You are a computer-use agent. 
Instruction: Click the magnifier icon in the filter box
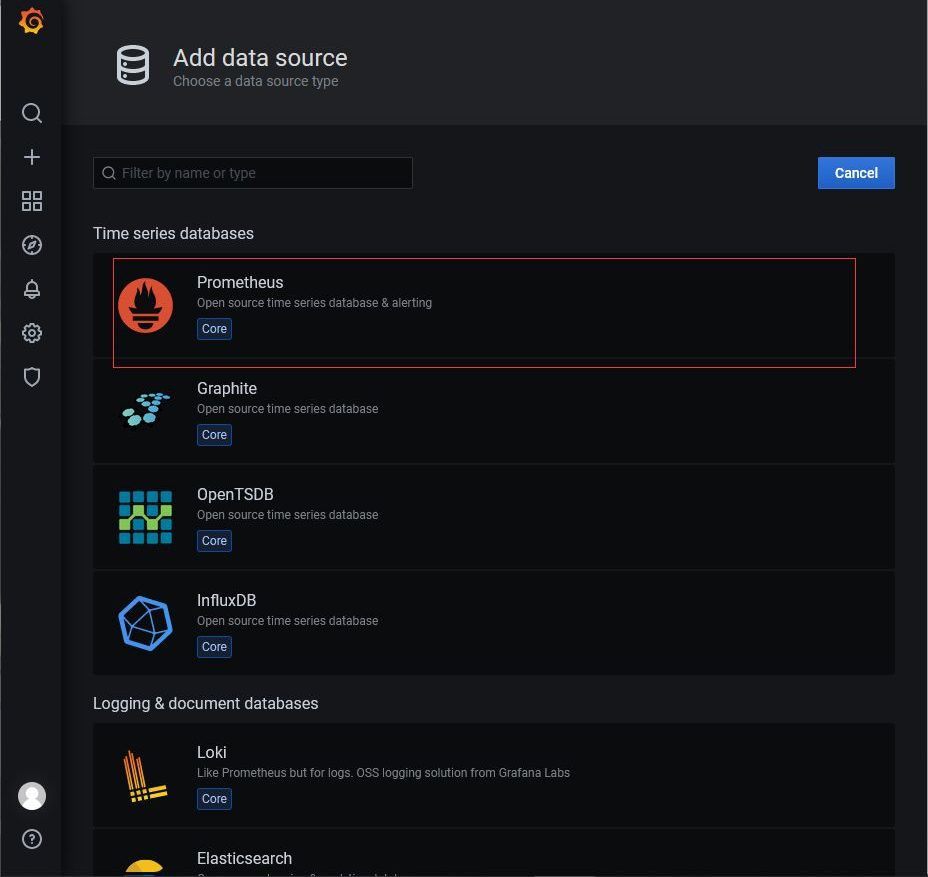point(109,173)
